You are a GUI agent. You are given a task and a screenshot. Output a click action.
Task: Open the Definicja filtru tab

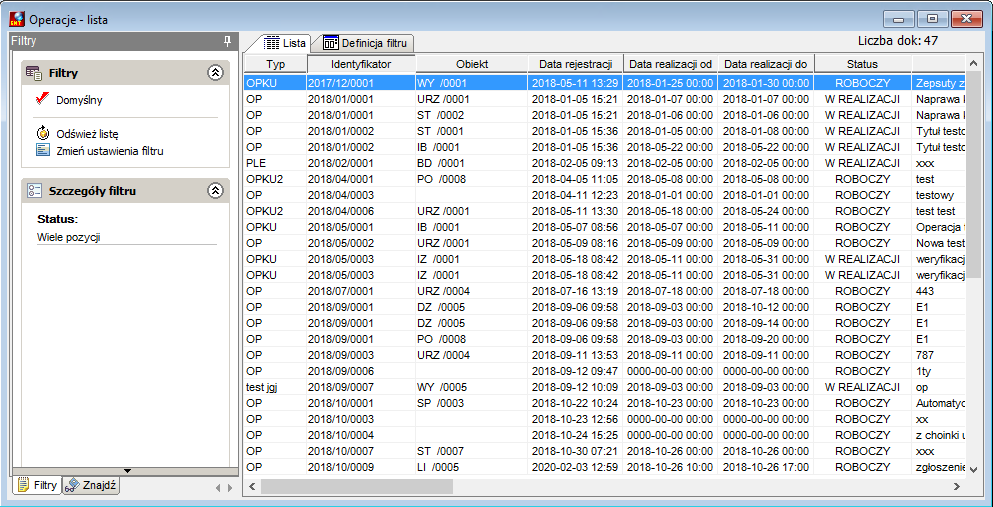click(x=365, y=43)
